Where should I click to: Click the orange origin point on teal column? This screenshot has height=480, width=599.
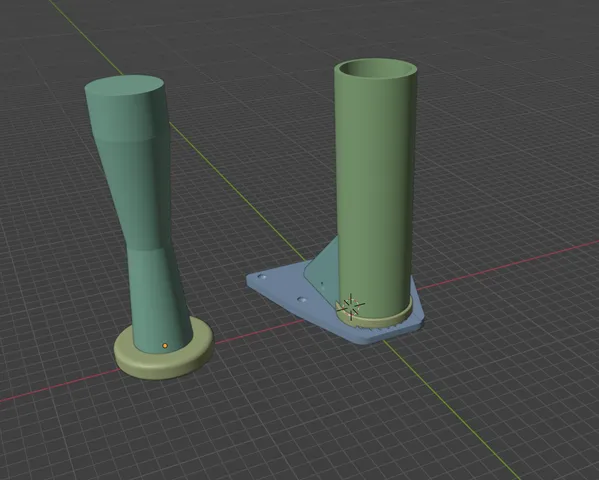165,345
